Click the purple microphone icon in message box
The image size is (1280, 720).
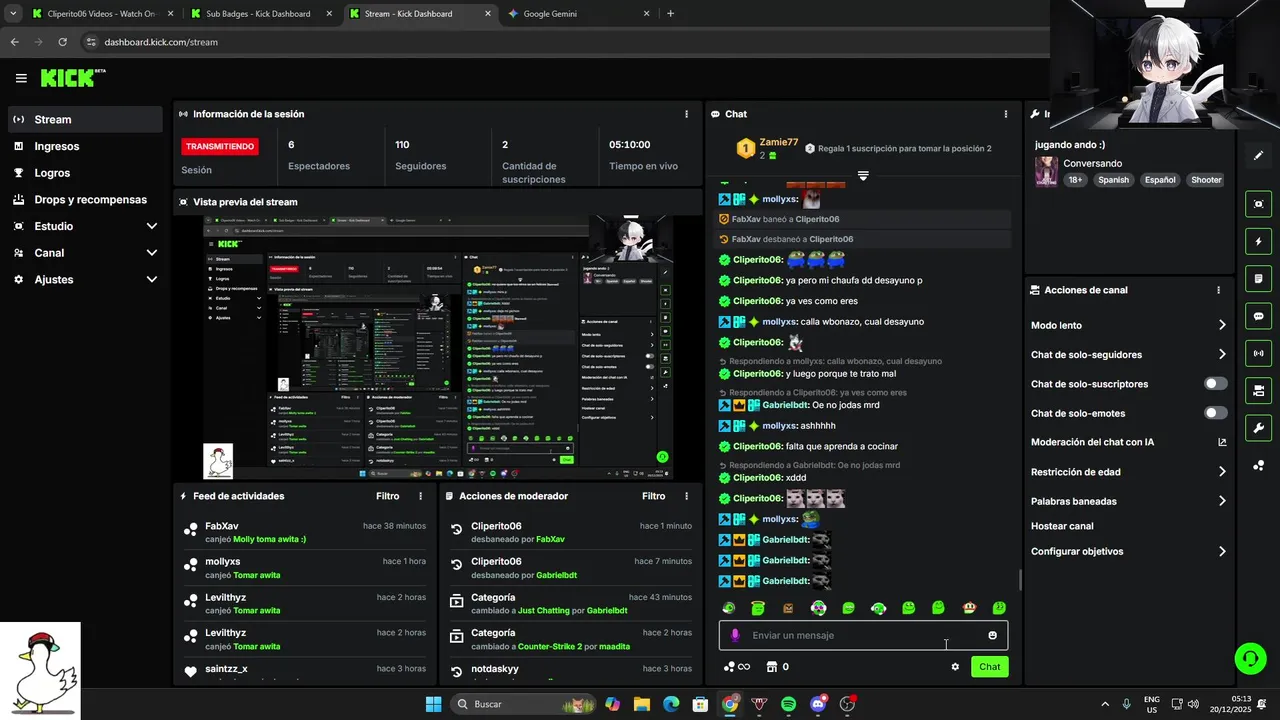pyautogui.click(x=735, y=635)
